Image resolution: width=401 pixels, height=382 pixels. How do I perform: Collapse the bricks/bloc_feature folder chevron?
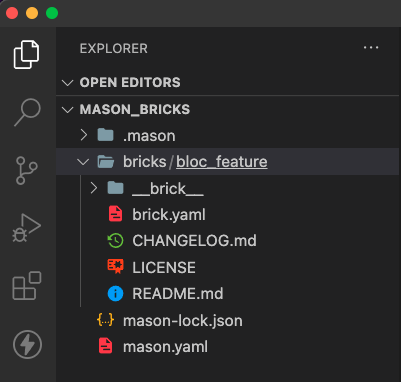(x=83, y=162)
